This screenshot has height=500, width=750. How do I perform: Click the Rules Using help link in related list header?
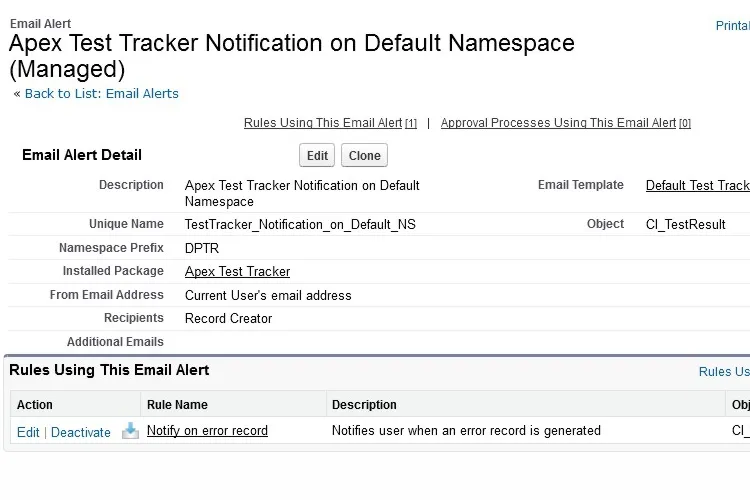[724, 372]
